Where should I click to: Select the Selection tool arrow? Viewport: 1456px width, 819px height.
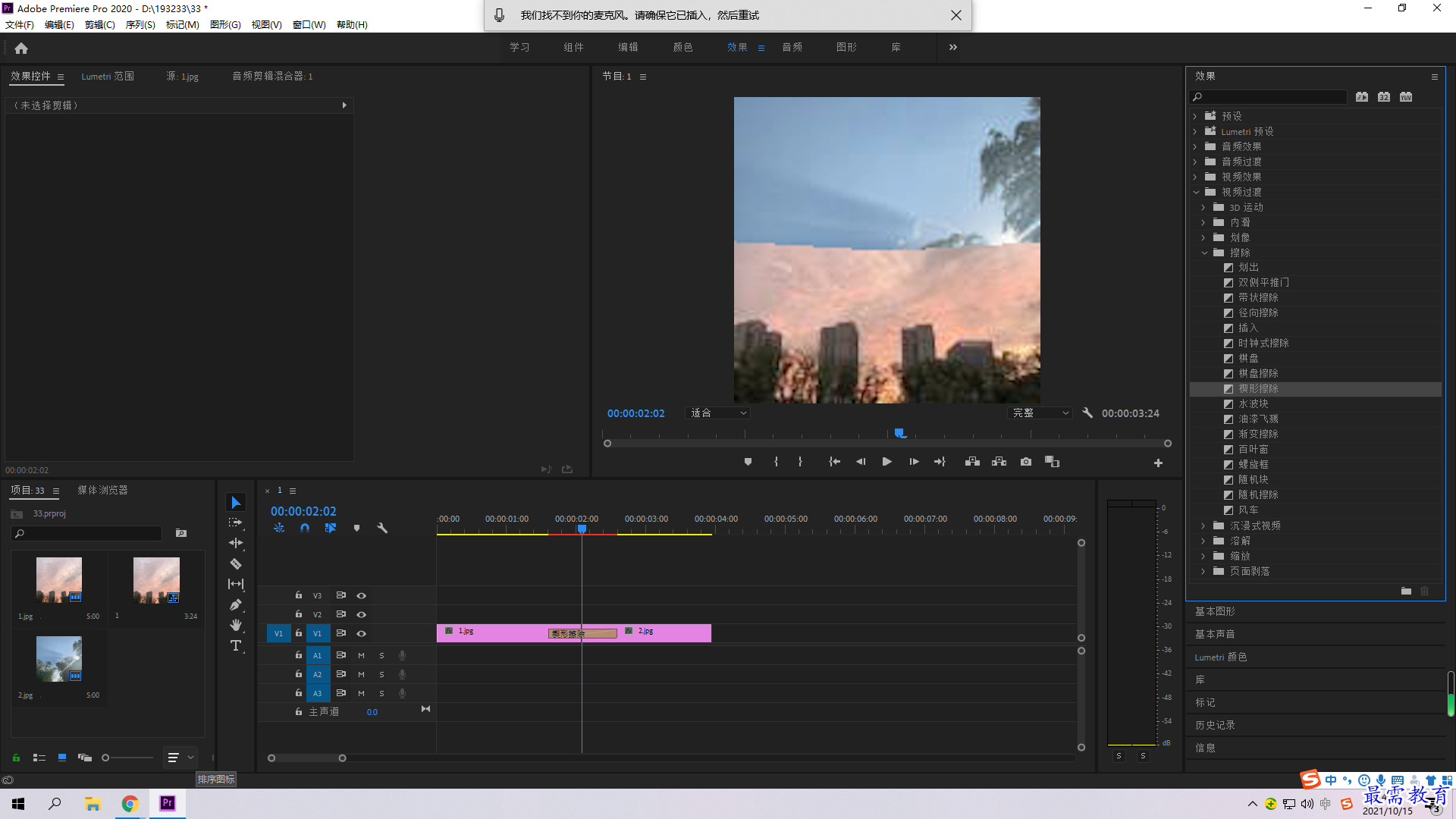tap(236, 503)
